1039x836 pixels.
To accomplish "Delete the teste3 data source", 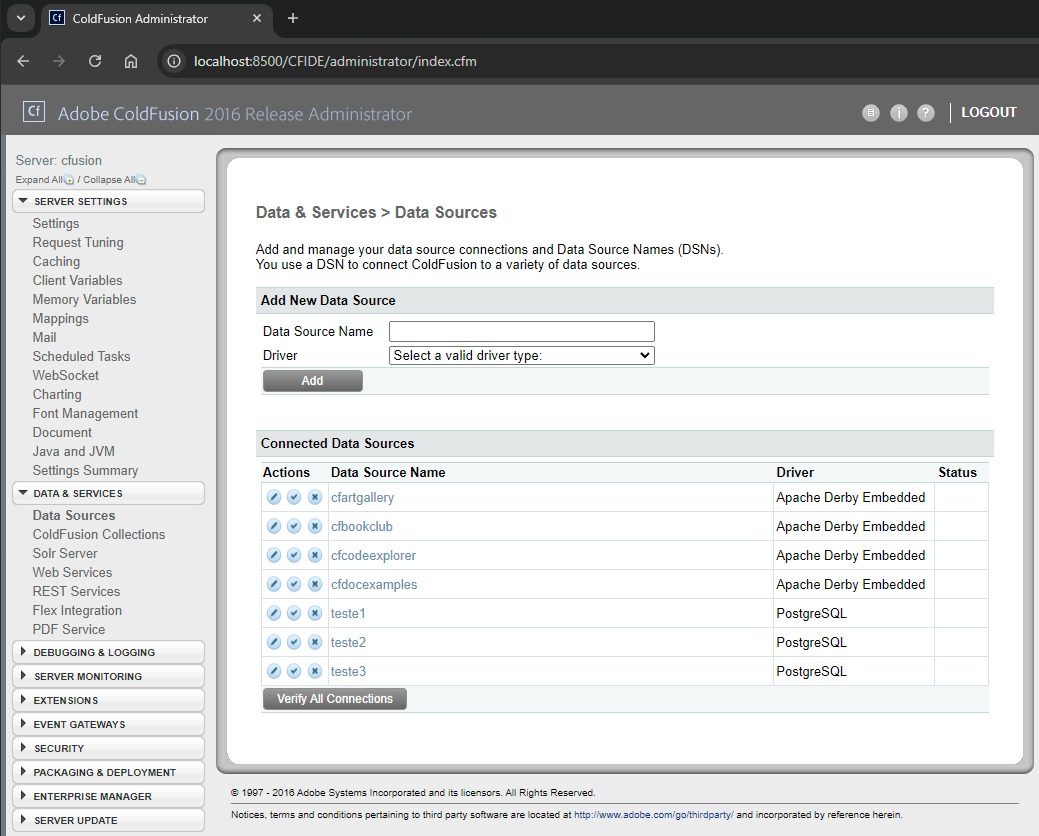I will pos(314,671).
